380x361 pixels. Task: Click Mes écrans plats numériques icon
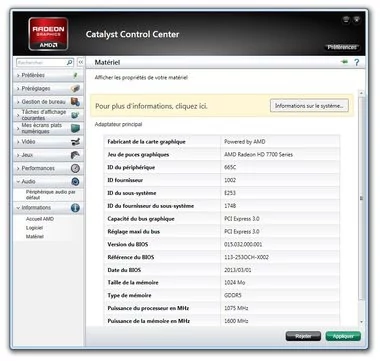point(76,128)
